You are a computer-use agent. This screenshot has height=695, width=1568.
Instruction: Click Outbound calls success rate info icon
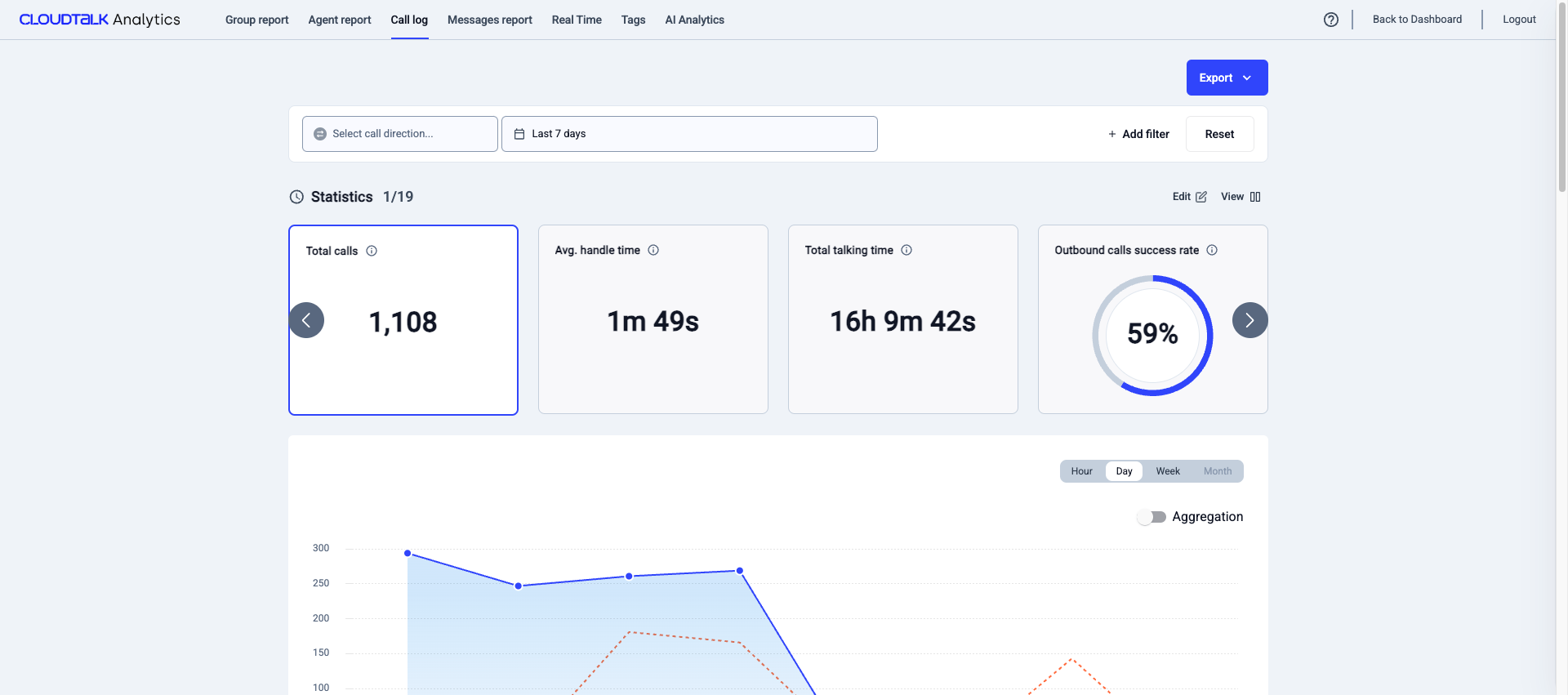pyautogui.click(x=1212, y=250)
